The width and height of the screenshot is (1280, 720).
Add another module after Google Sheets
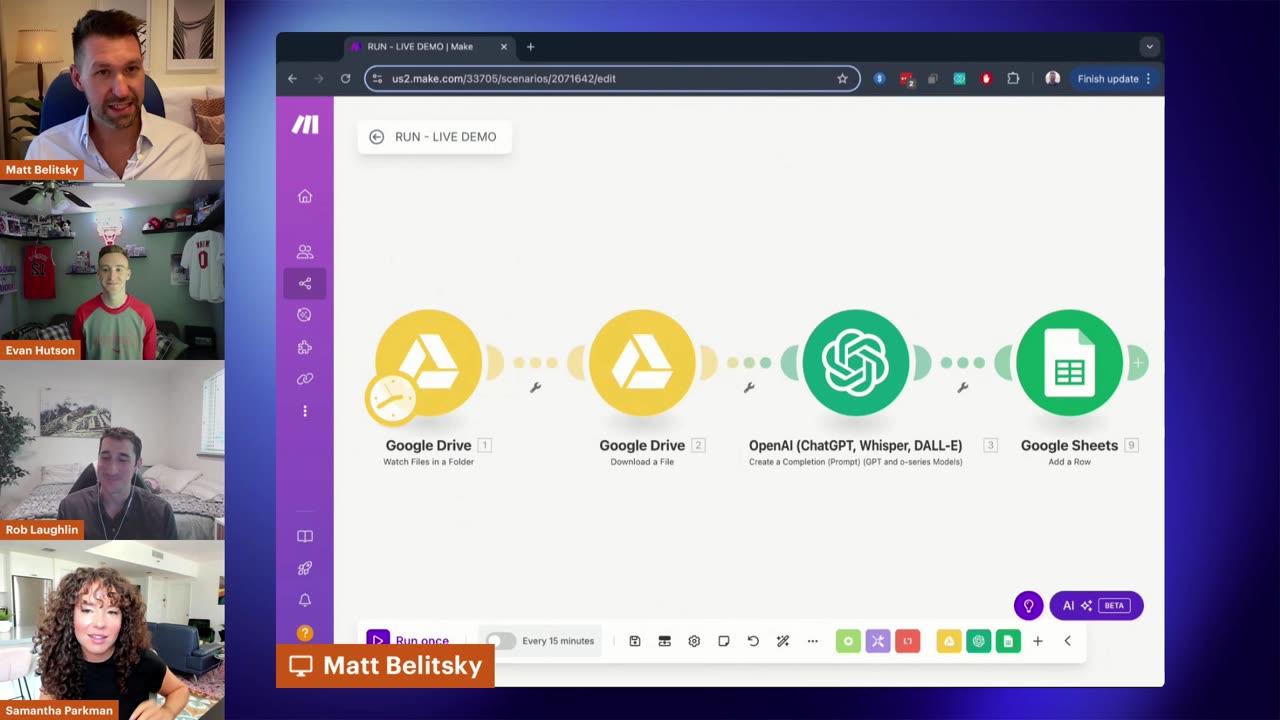1138,363
